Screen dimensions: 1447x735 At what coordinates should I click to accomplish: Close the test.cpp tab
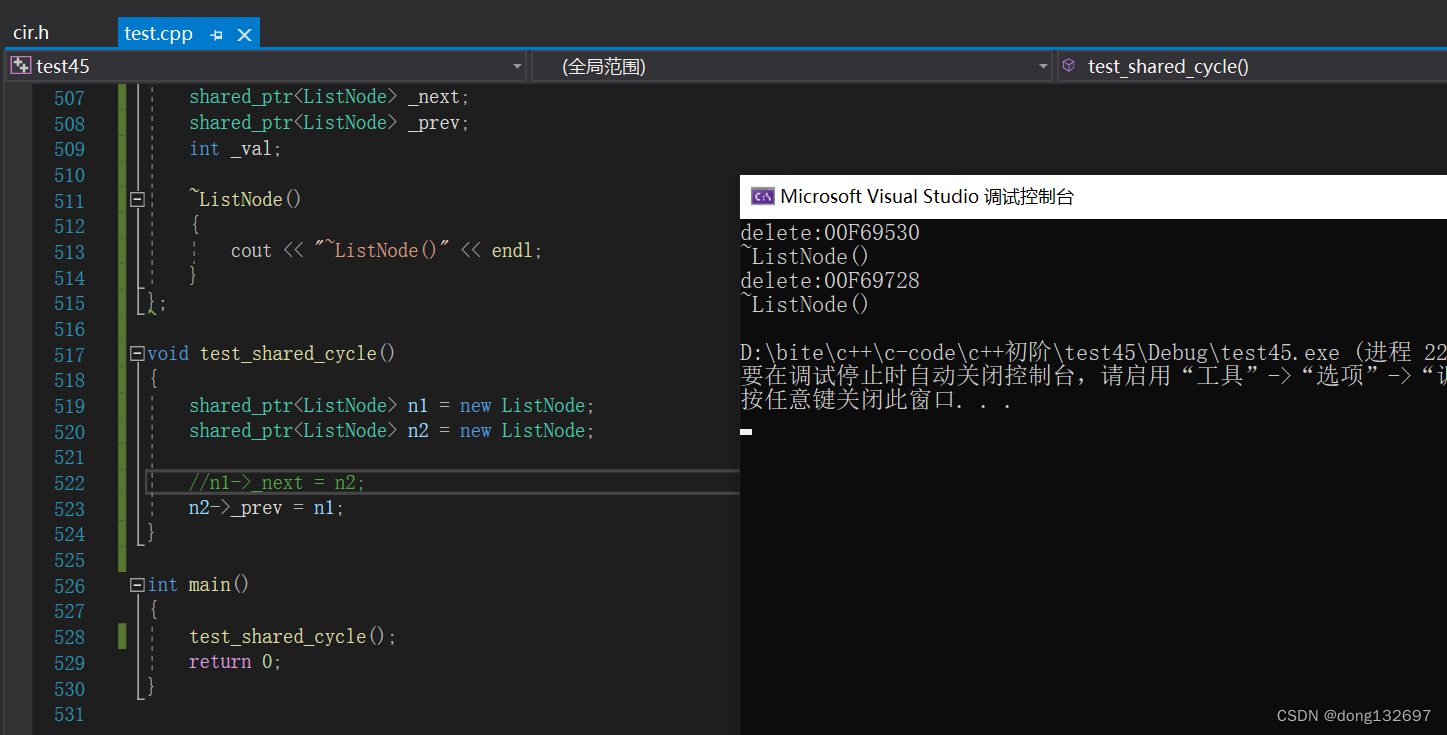pyautogui.click(x=244, y=35)
